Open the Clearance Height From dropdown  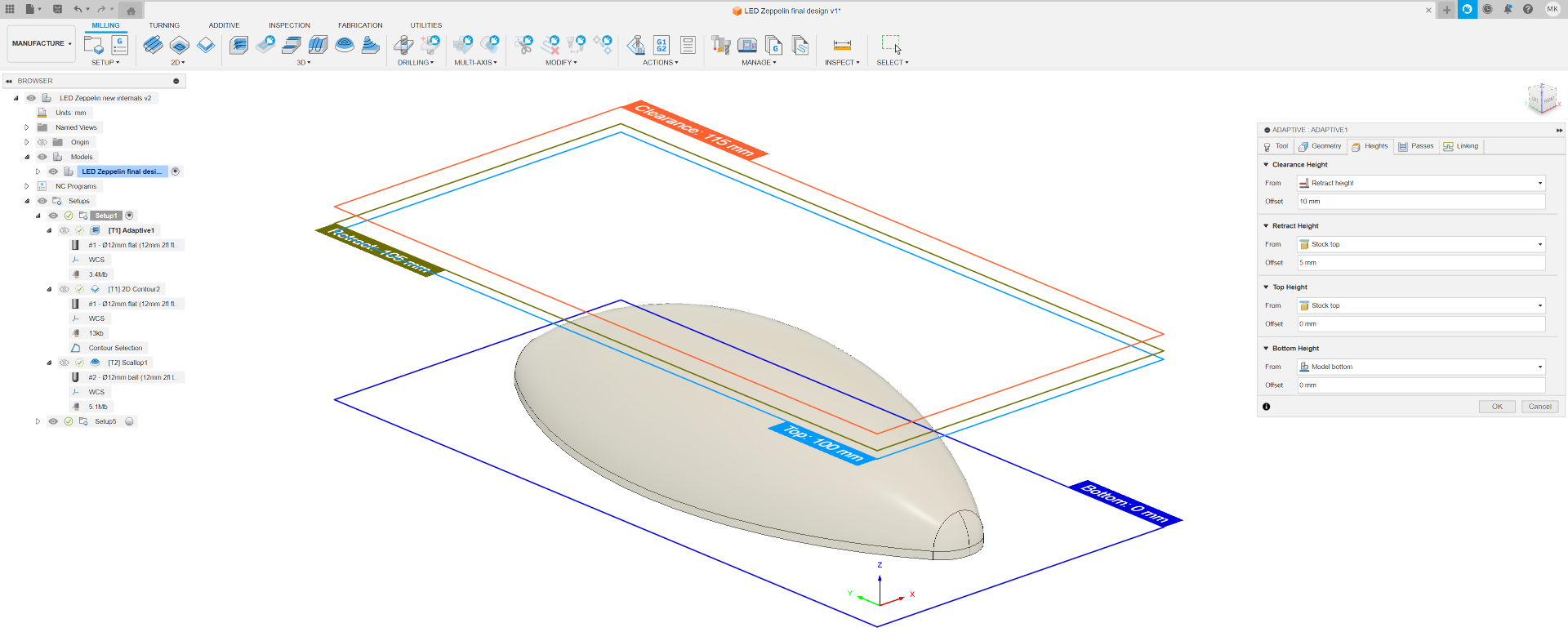coord(1421,183)
